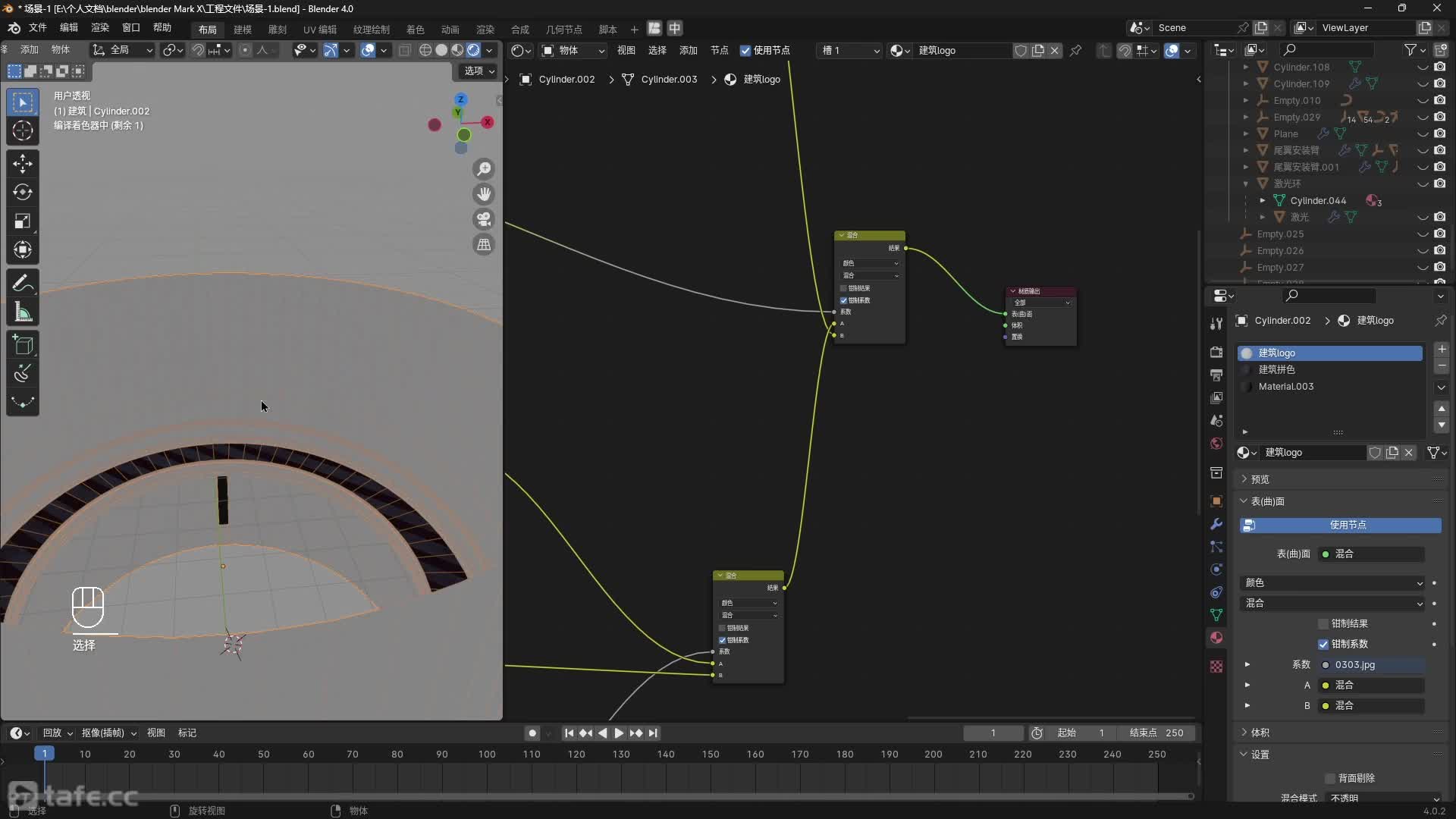The image size is (1456, 819).
Task: Collapse the 表(曲)面 panel
Action: (1267, 502)
